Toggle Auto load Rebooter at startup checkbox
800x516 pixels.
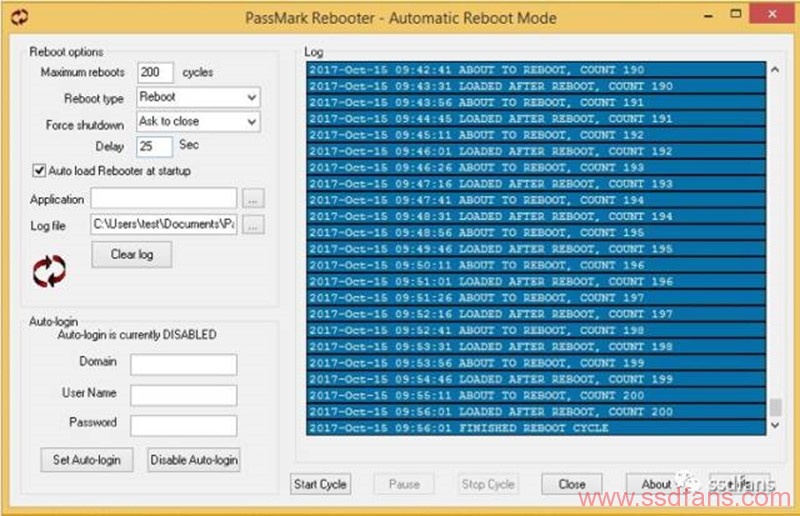click(39, 170)
